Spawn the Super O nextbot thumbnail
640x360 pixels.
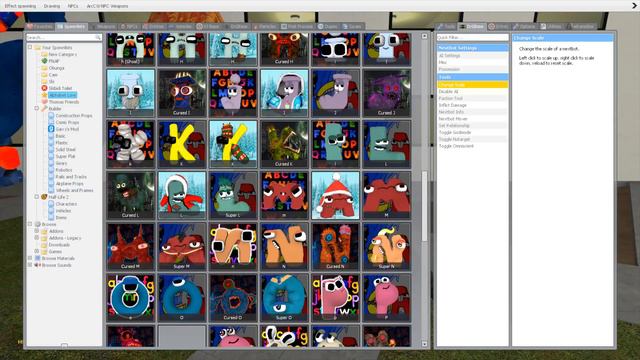pos(284,298)
